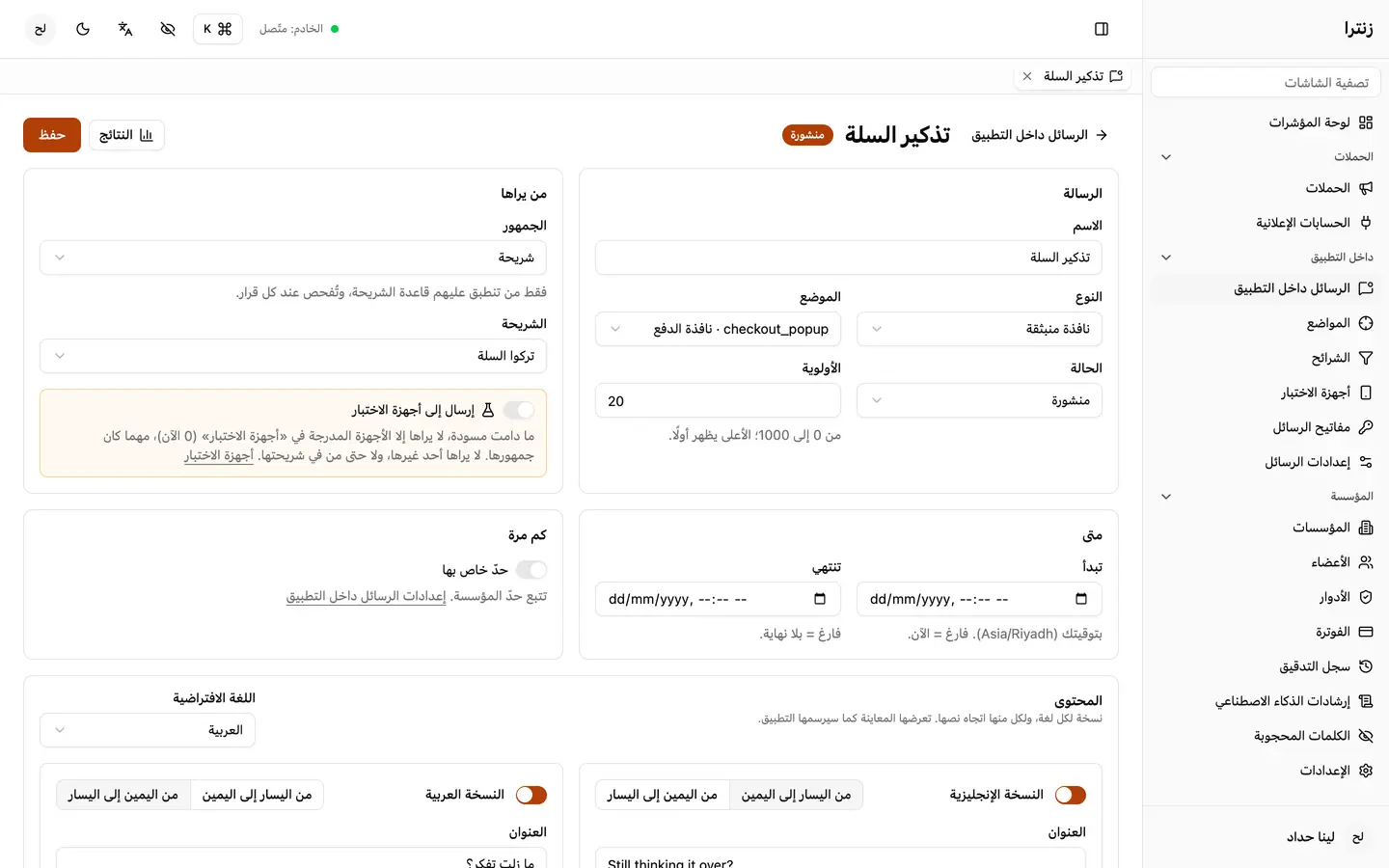Click the أجهزة الاختبار device icon
Viewport: 1389px width, 868px height.
coord(1366,393)
